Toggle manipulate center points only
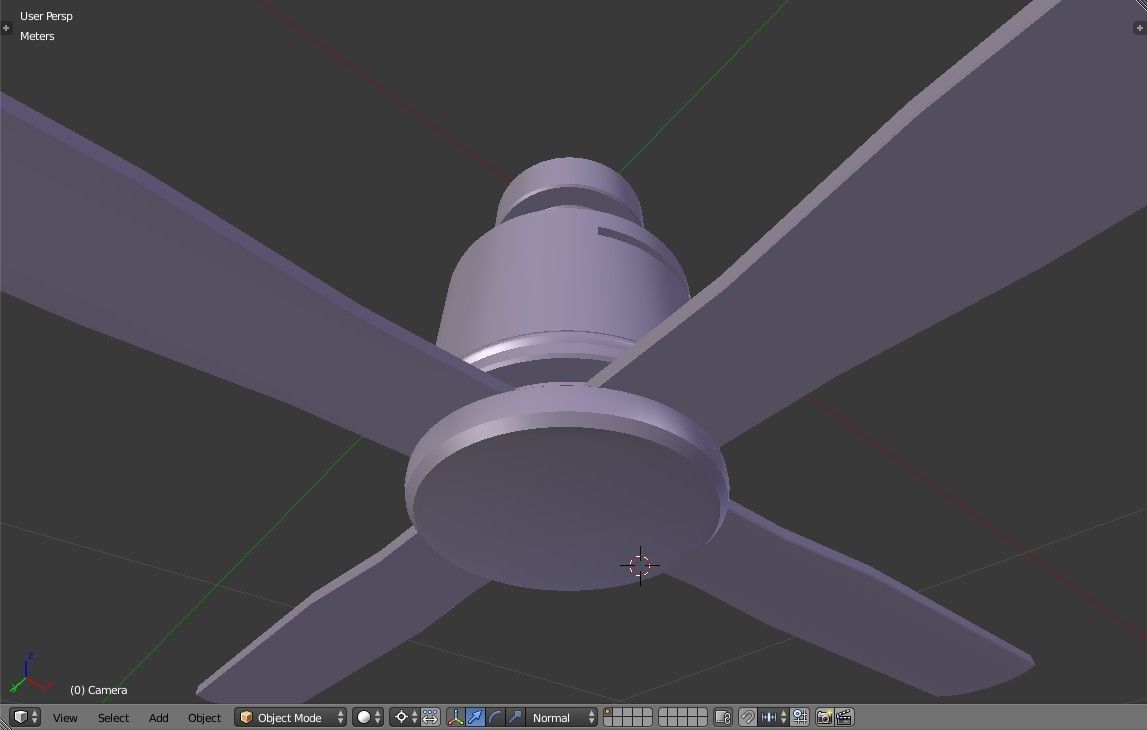This screenshot has height=730, width=1147. point(430,718)
